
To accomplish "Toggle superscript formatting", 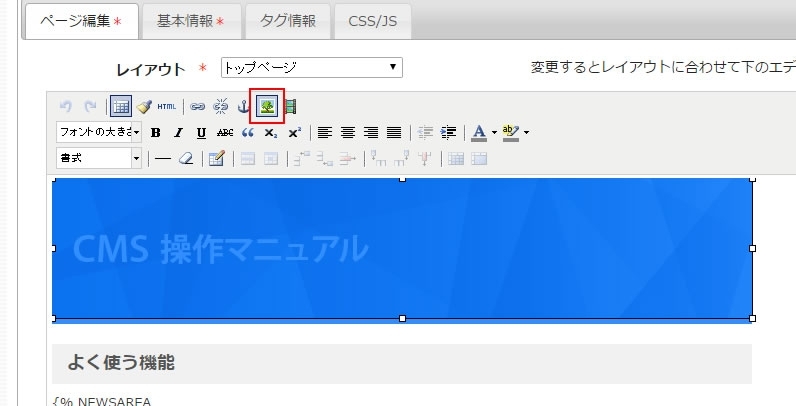I will point(294,133).
